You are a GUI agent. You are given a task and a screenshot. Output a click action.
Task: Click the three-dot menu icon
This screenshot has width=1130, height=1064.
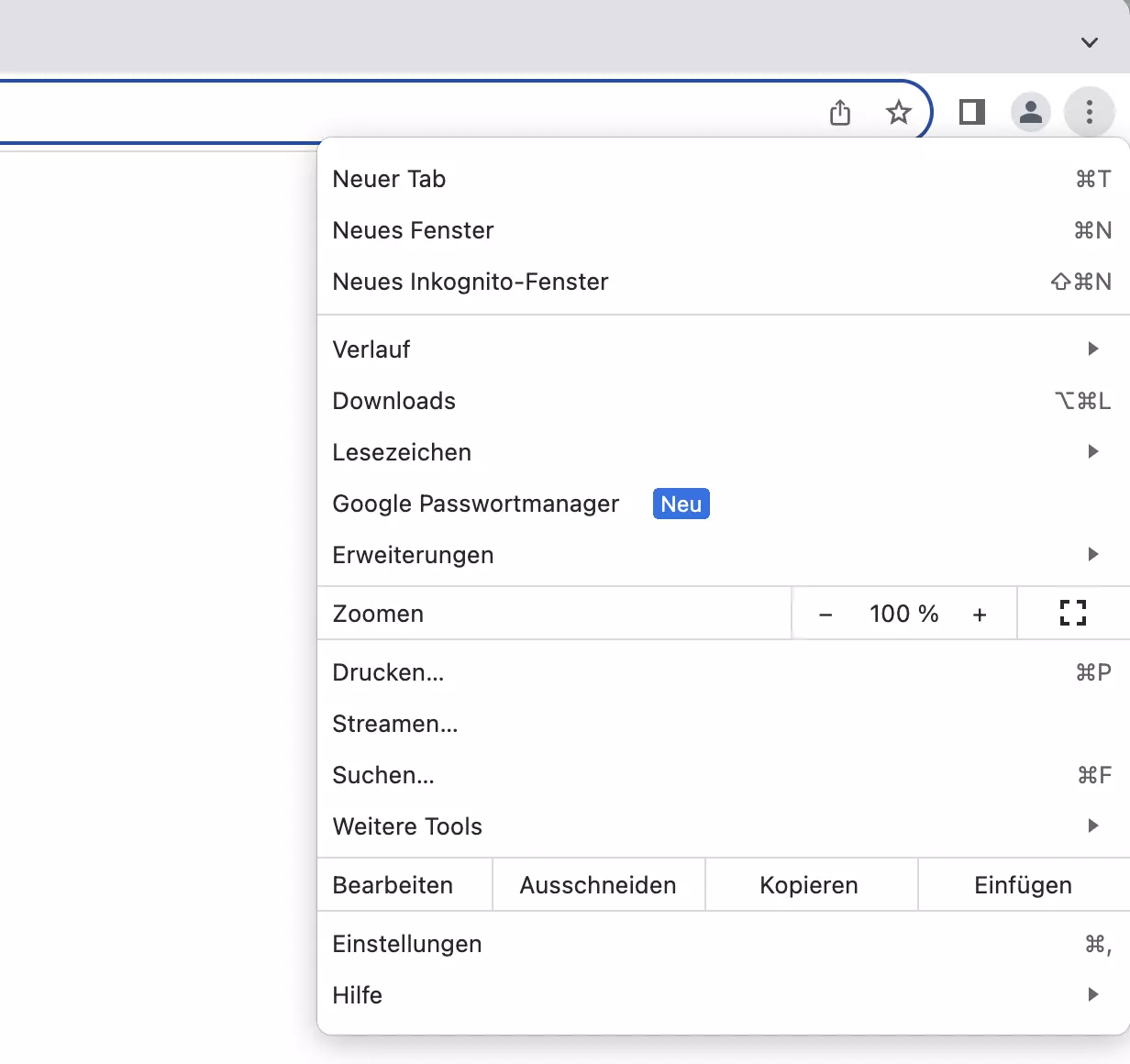click(x=1090, y=112)
